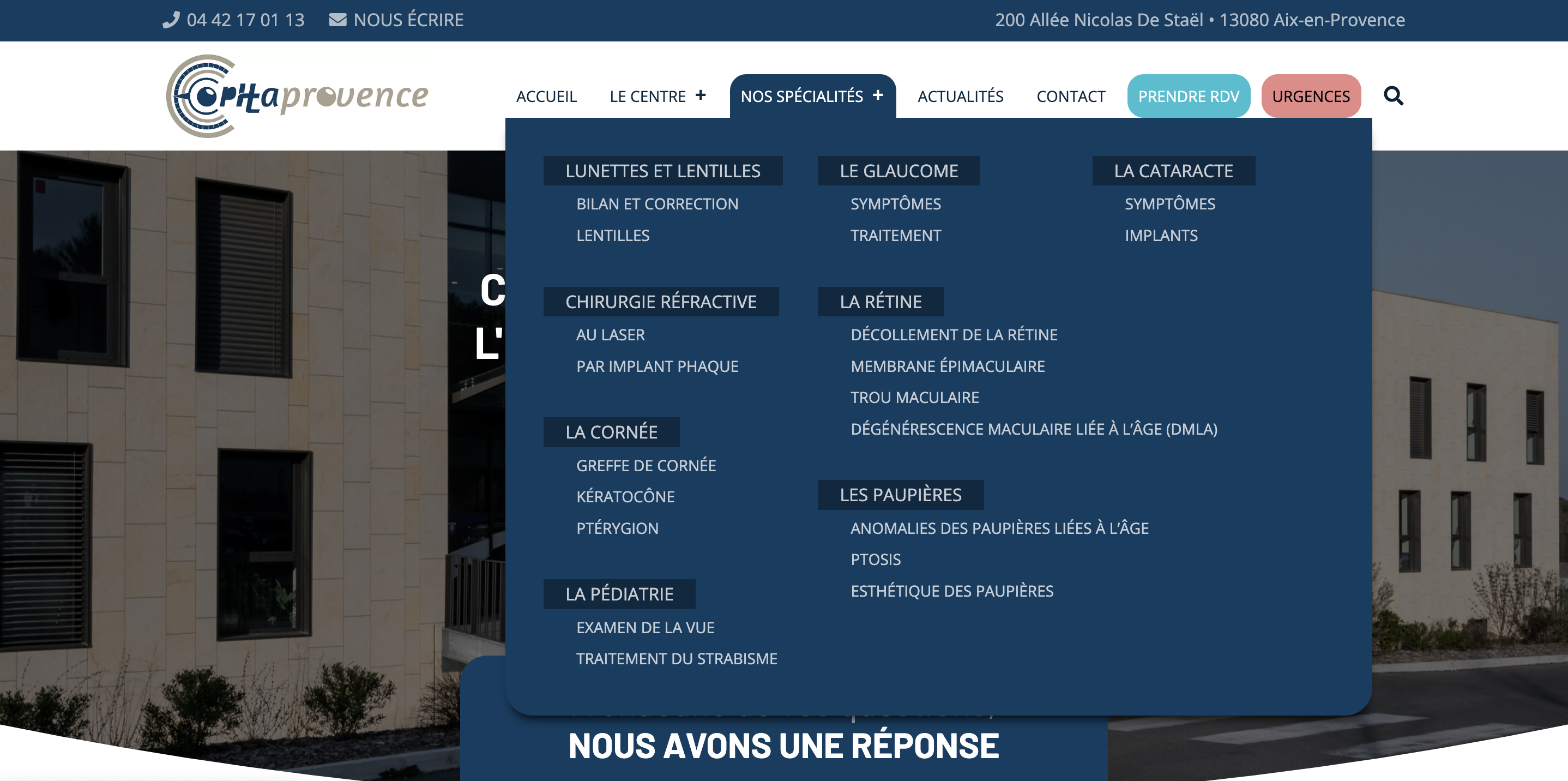Open the NOUS ÉCRIRE link
The height and width of the screenshot is (781, 1568).
coord(408,20)
